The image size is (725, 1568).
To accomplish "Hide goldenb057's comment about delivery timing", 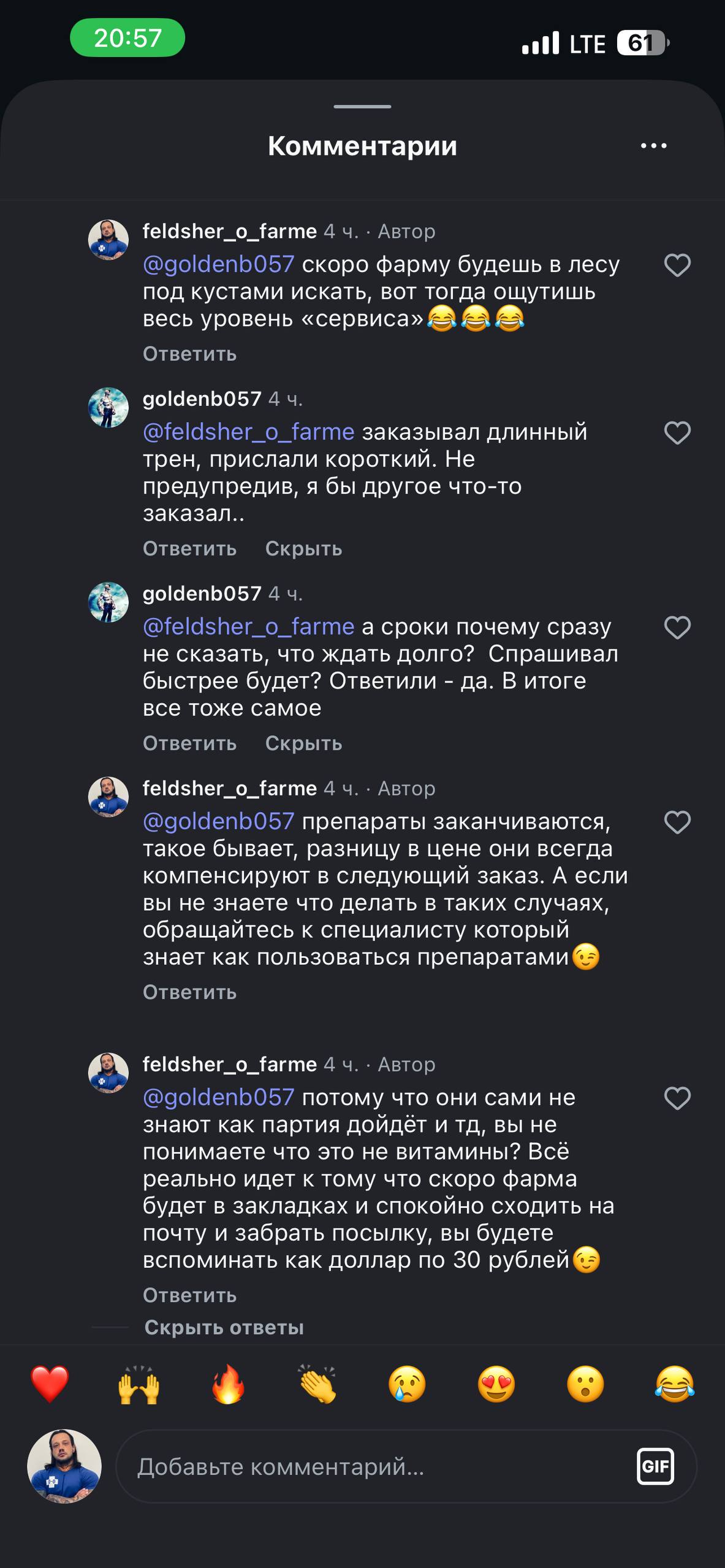I will click(x=303, y=743).
